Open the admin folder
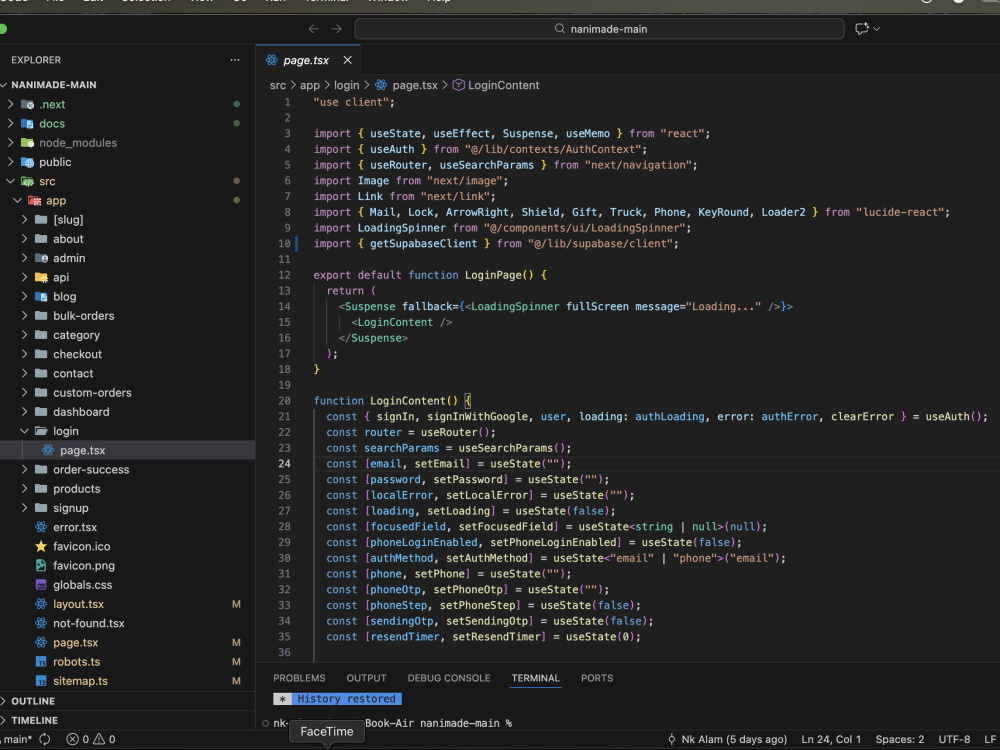This screenshot has width=1000, height=750. coord(69,258)
